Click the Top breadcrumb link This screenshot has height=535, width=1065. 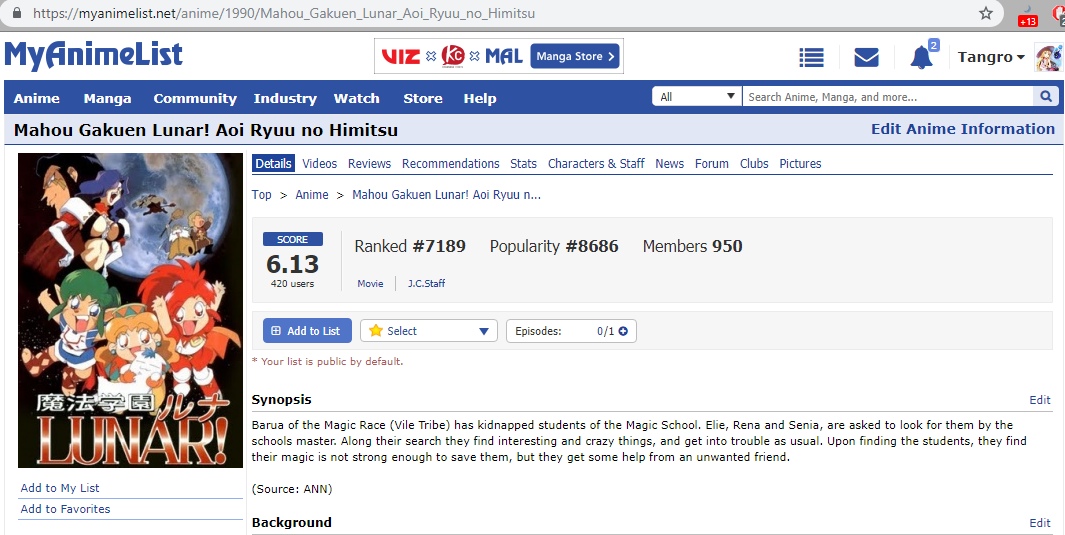click(261, 195)
